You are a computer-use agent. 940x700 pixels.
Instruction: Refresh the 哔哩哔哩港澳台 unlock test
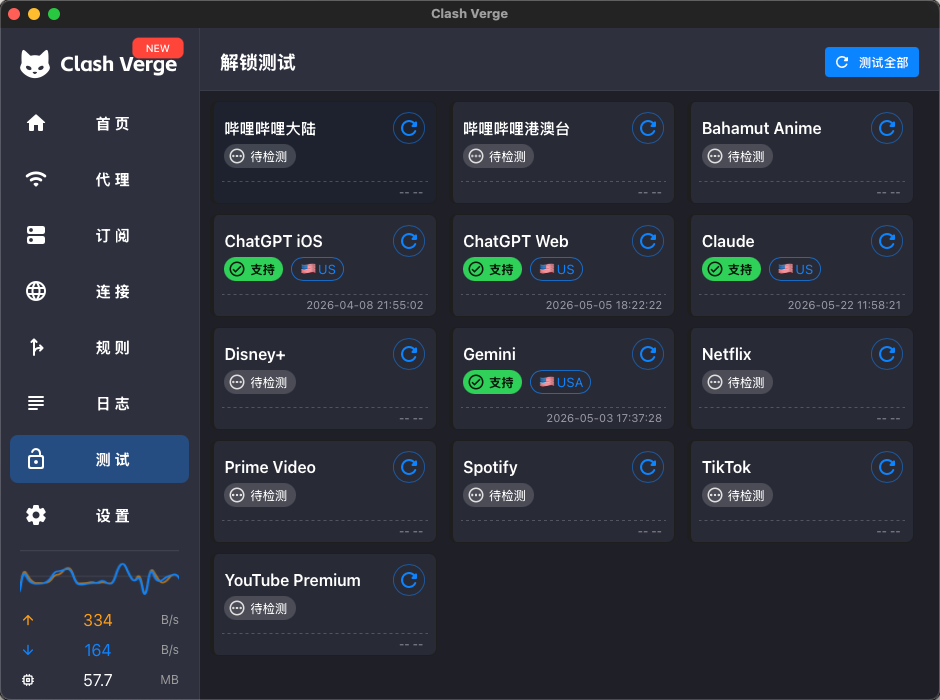tap(647, 128)
